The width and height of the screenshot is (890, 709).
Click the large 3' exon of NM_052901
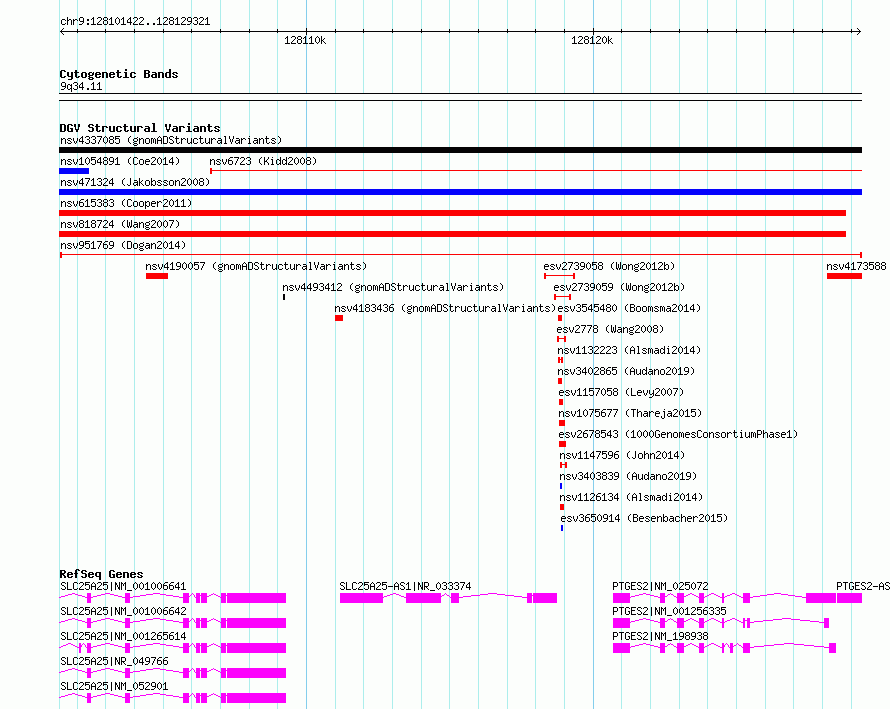(255, 698)
